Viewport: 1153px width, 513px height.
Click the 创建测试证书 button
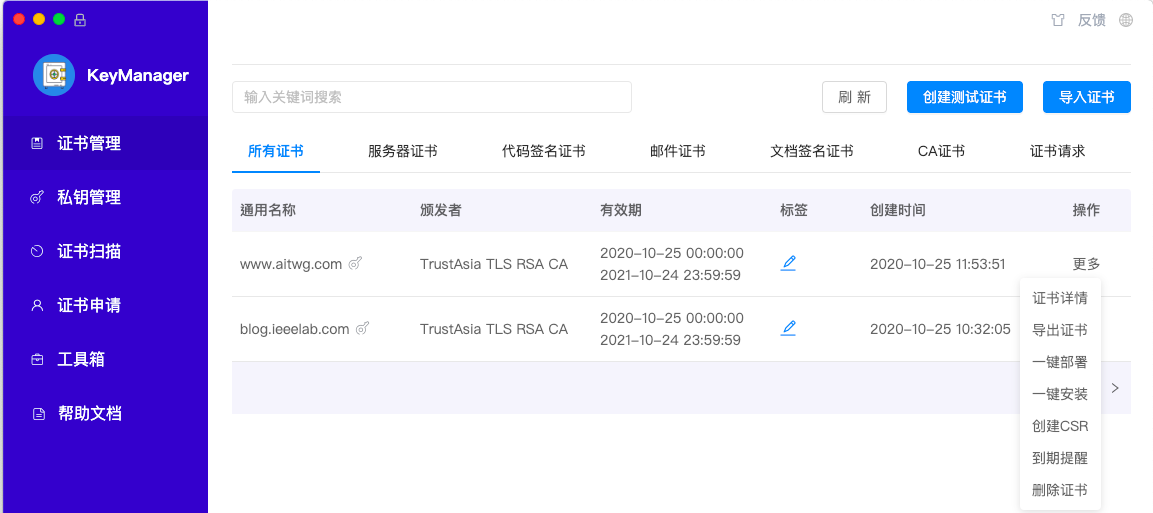965,97
